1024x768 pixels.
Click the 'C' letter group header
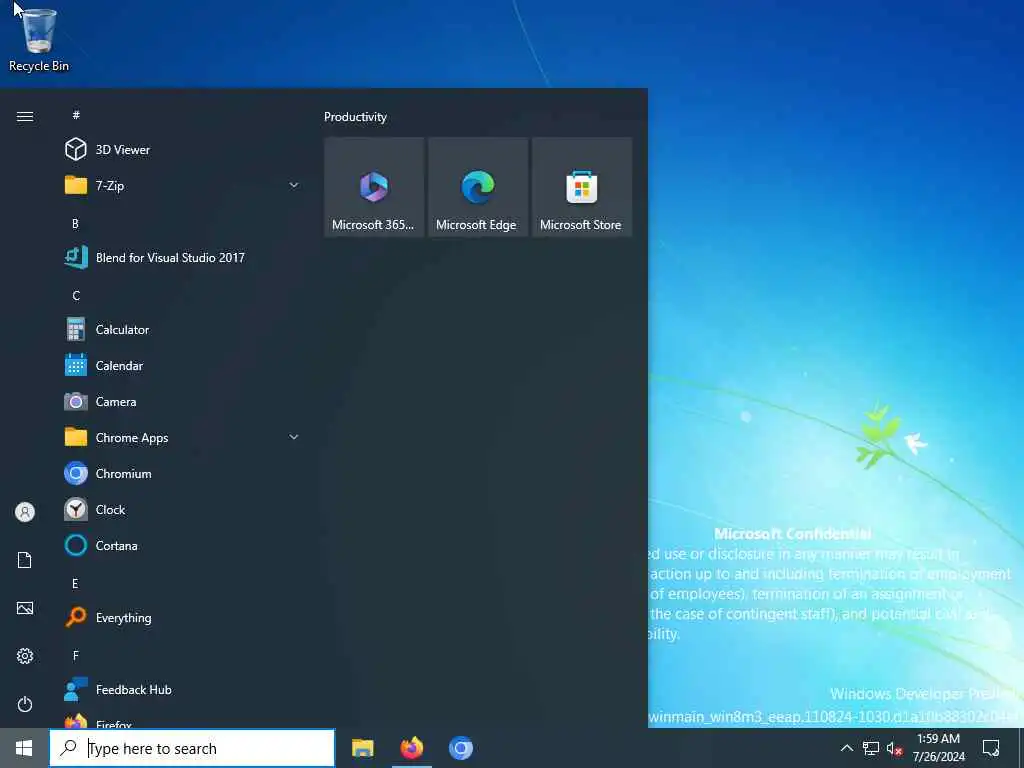tap(76, 295)
